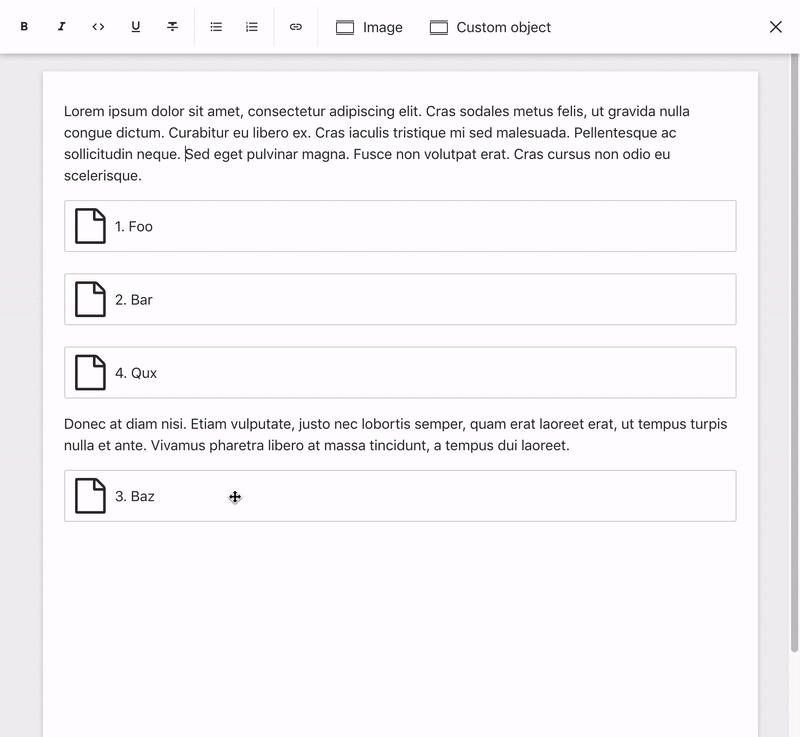Toggle bold formatting

[x=24, y=27]
